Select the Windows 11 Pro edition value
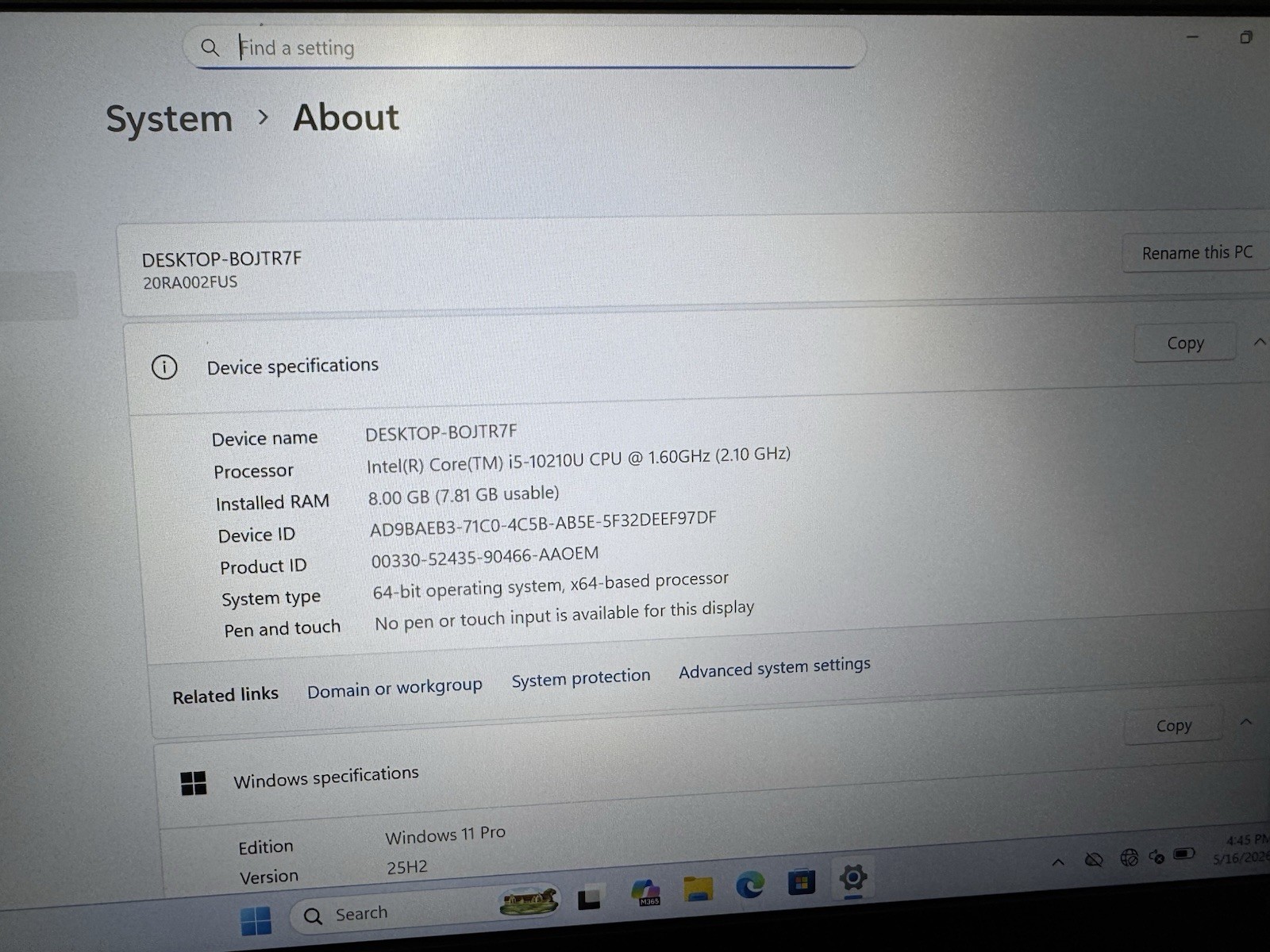Screen dimensions: 1270x952 445,835
